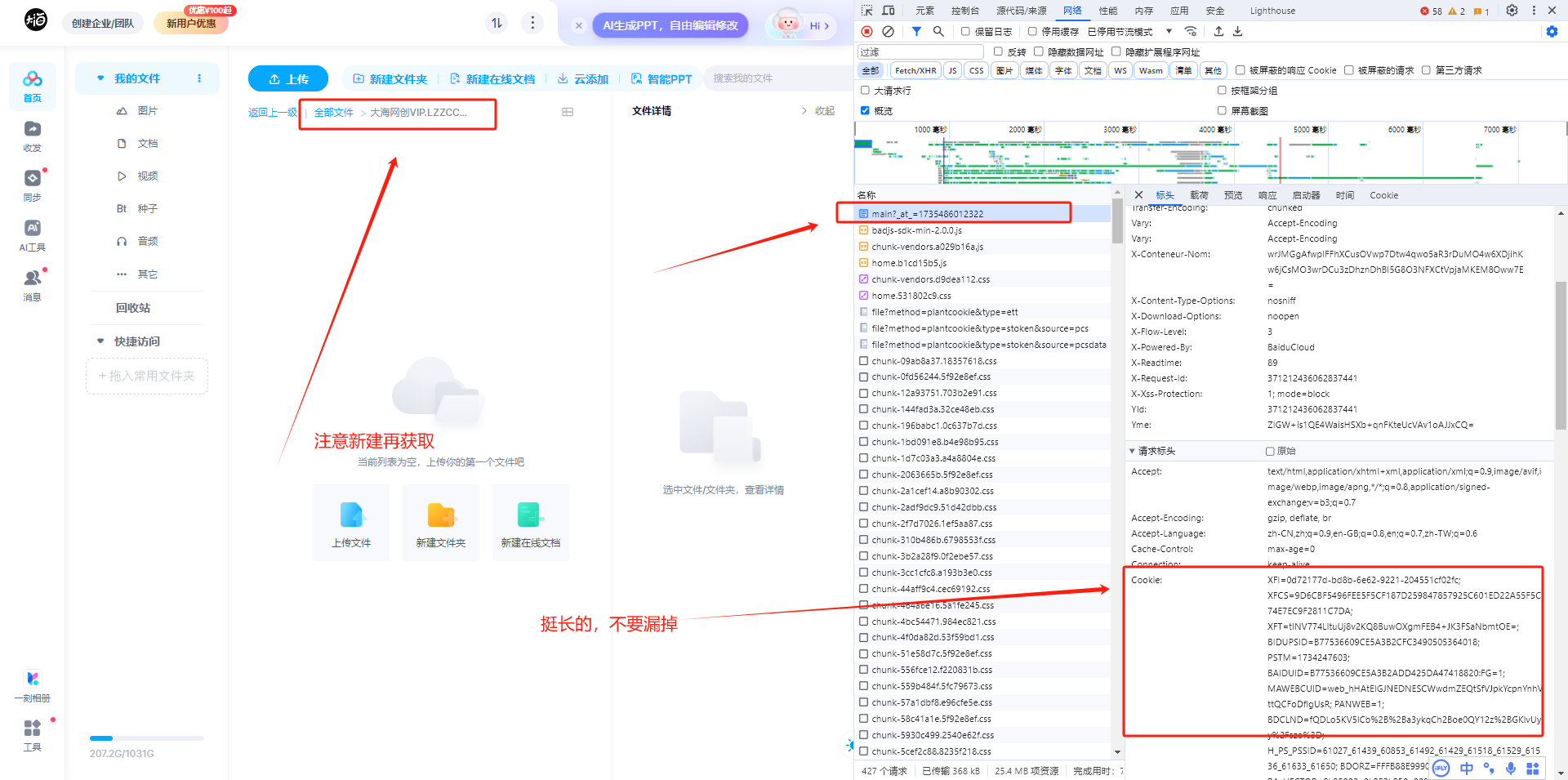The width and height of the screenshot is (1568, 780).
Task: Click 新建文件夹 in the toolbar
Action: [x=390, y=79]
